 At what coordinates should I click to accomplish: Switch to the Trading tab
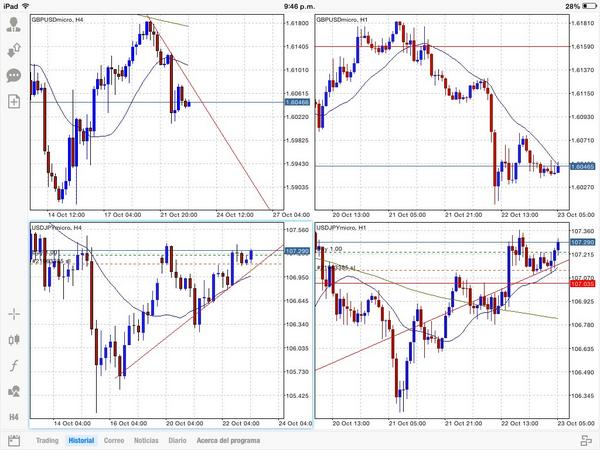coord(47,440)
